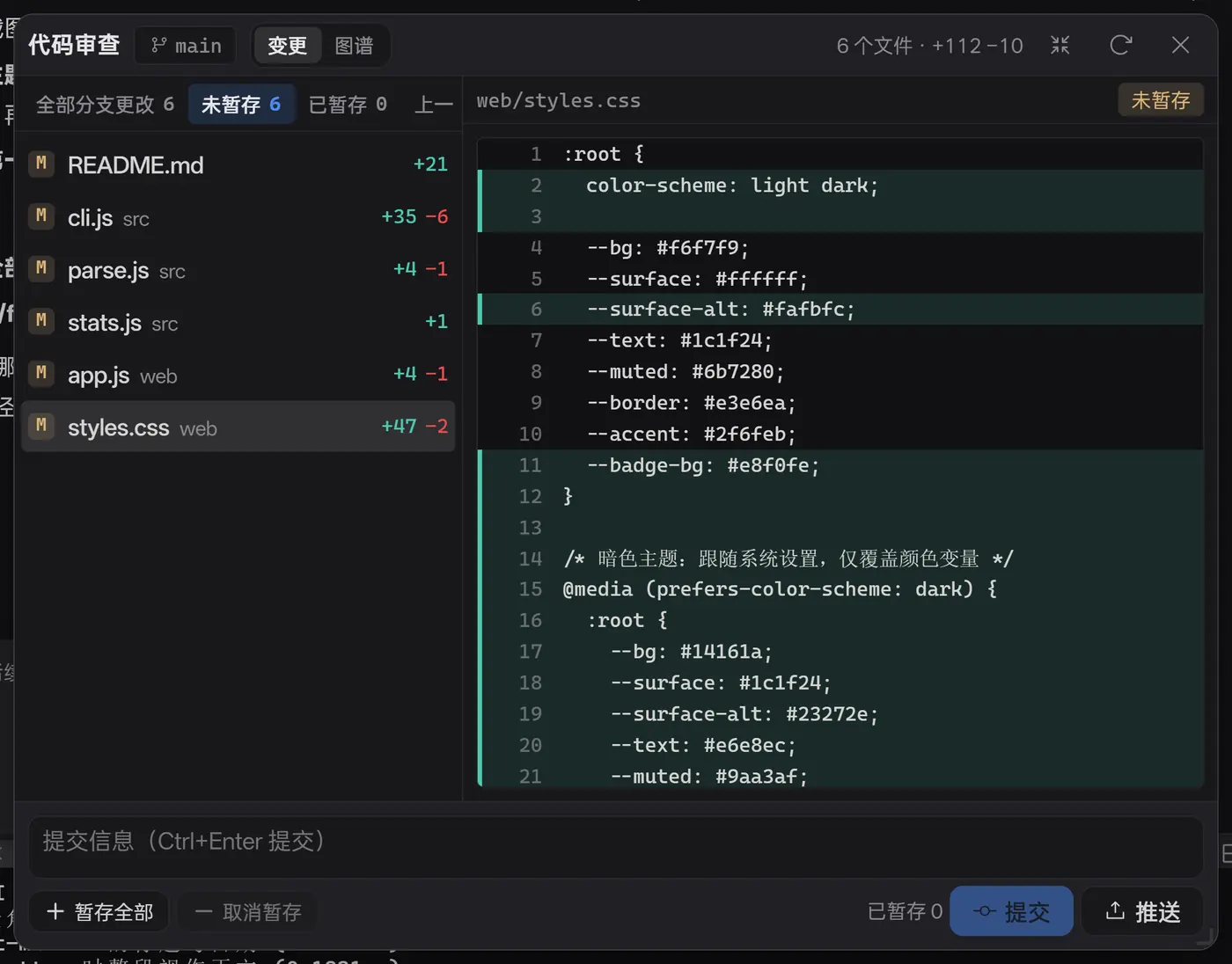Click diff line 7 --text: #1c1f24

click(840, 340)
